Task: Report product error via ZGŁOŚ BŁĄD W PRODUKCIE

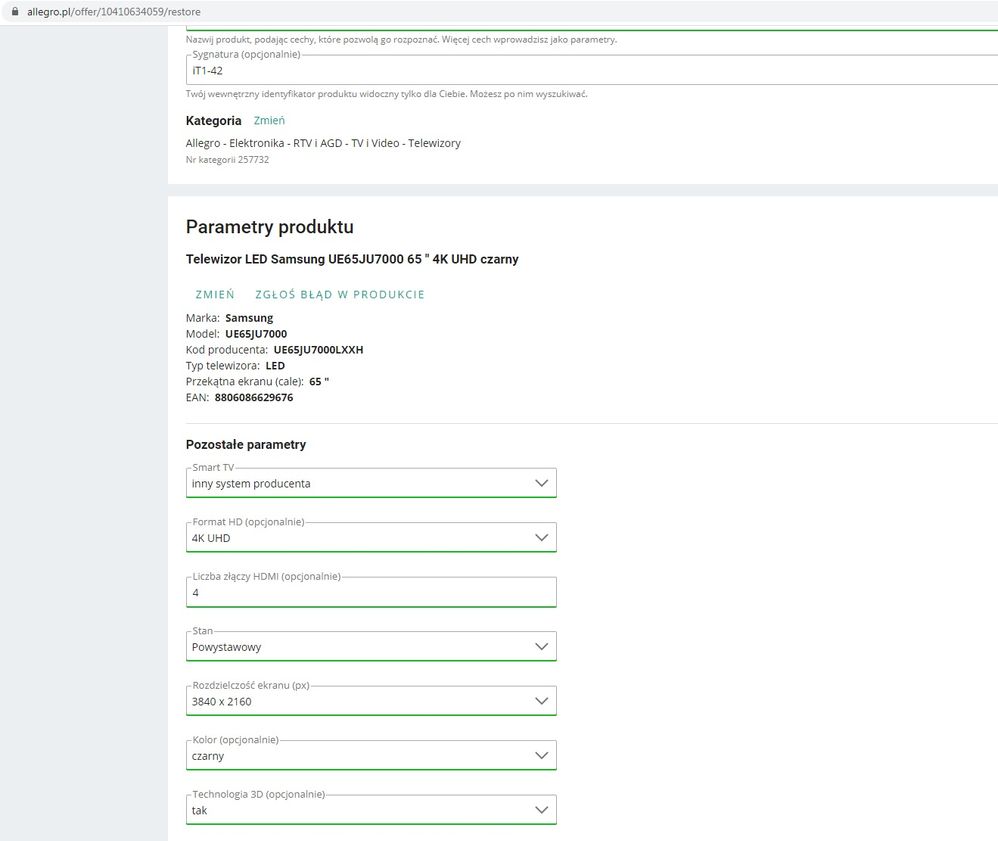Action: pos(340,294)
